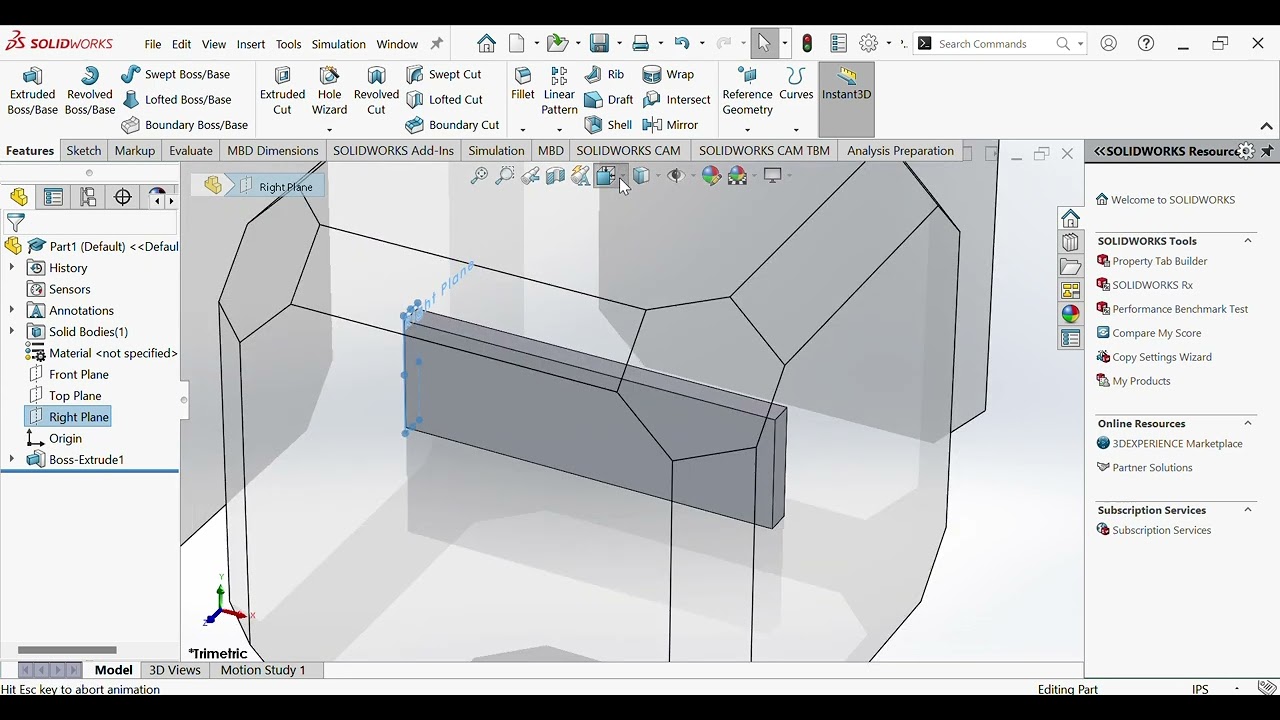
Task: Click the Rib tool
Action: [x=605, y=74]
